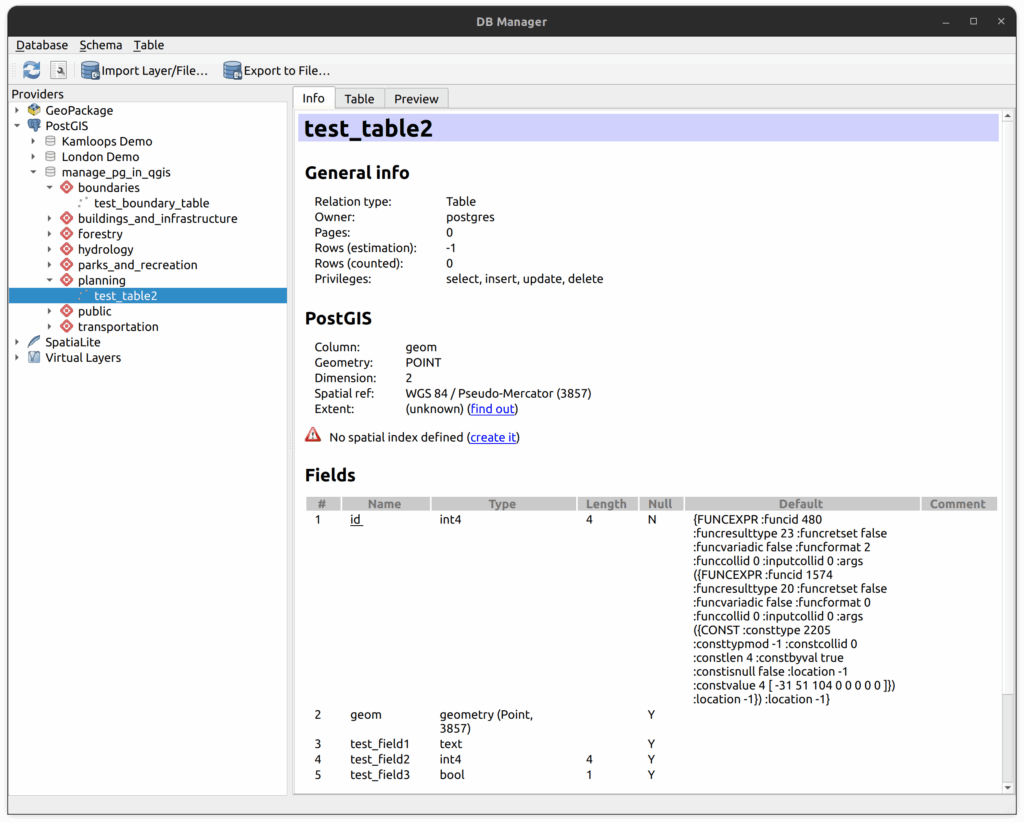This screenshot has height=822, width=1024.
Task: Select test_boundary_table in the tree
Action: pyautogui.click(x=151, y=203)
